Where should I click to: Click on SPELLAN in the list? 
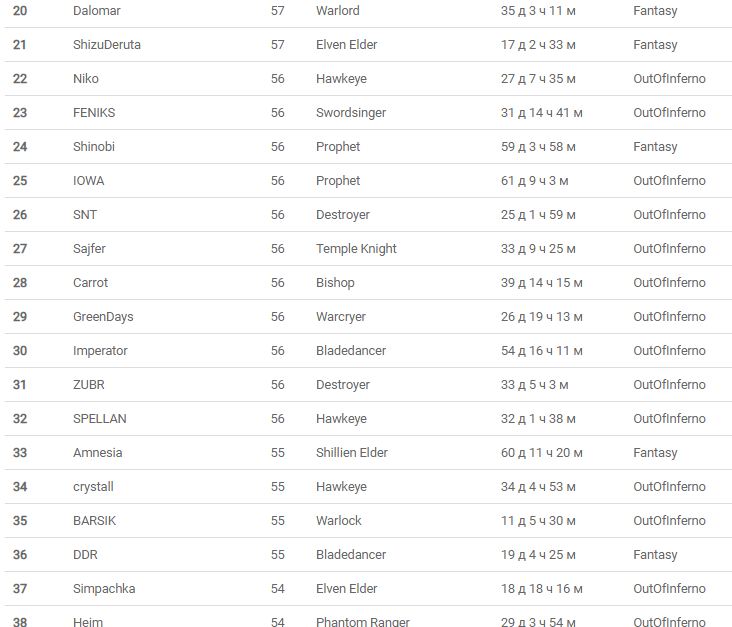click(x=100, y=419)
